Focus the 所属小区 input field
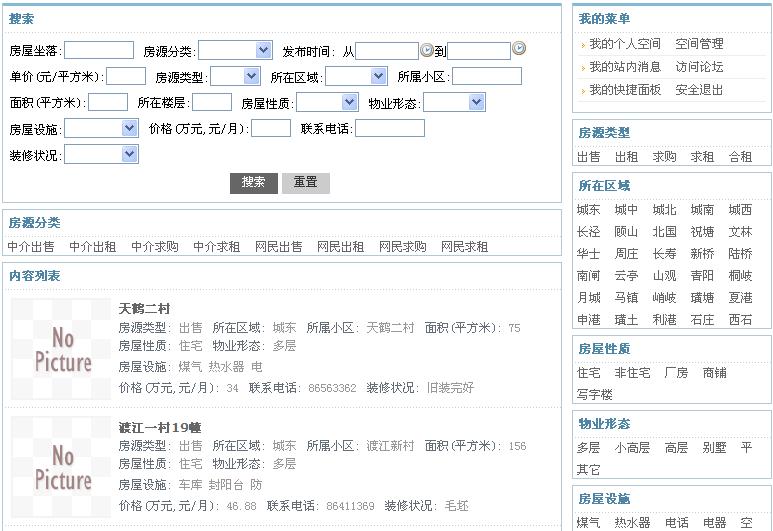The width and height of the screenshot is (773, 531). 487,76
